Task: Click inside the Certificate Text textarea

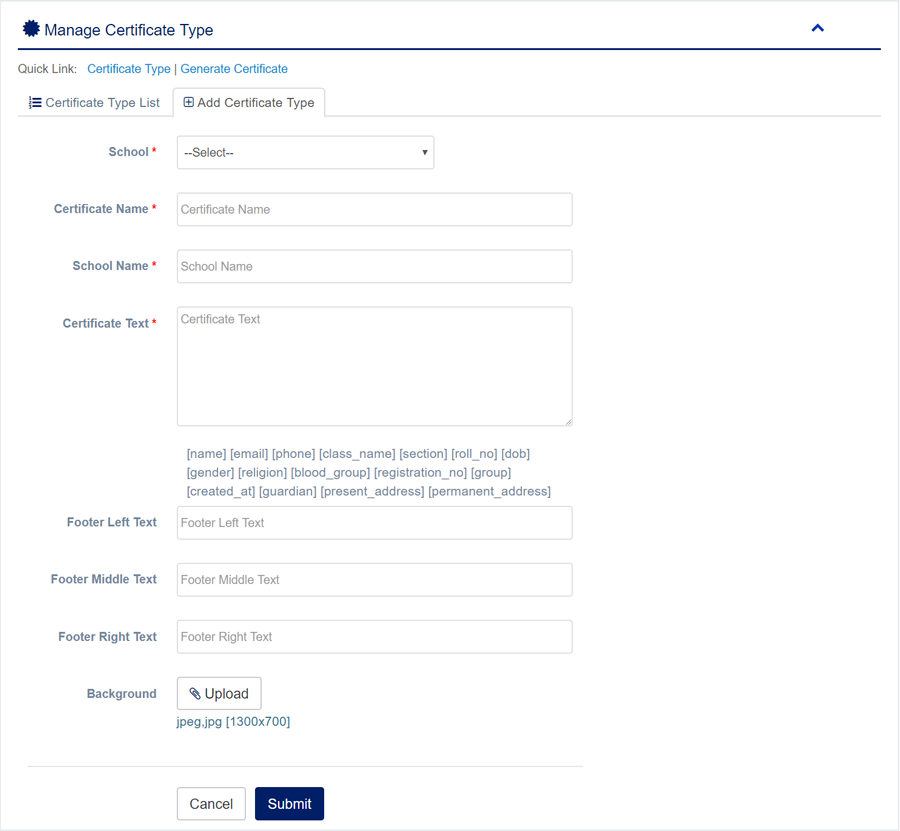Action: pyautogui.click(x=374, y=366)
